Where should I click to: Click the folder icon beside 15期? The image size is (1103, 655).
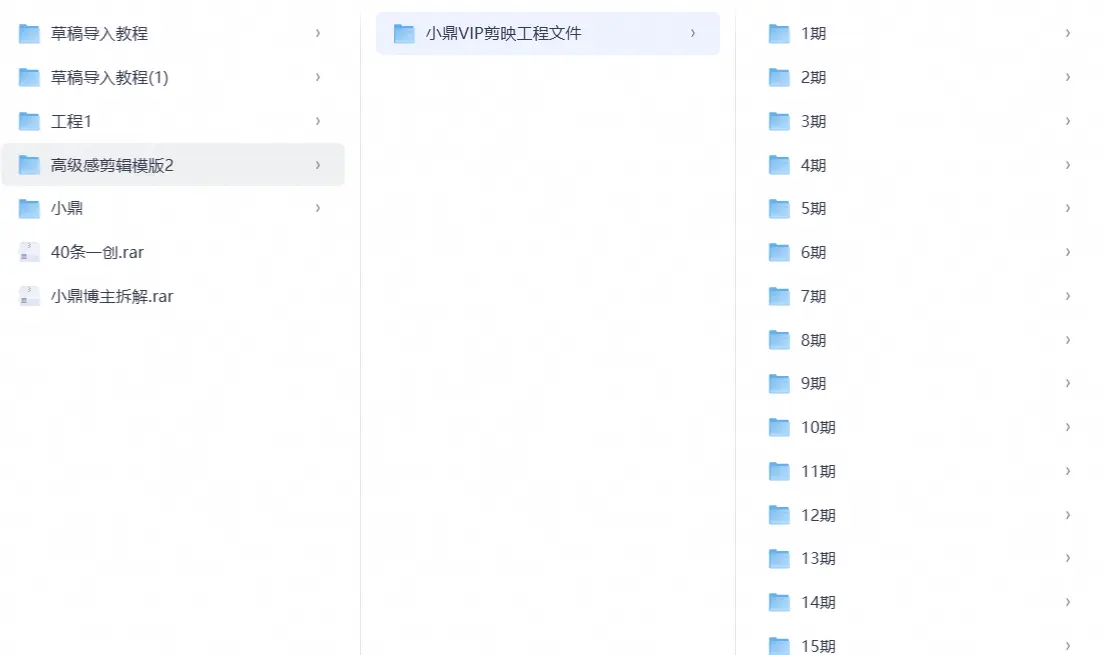[x=779, y=646]
